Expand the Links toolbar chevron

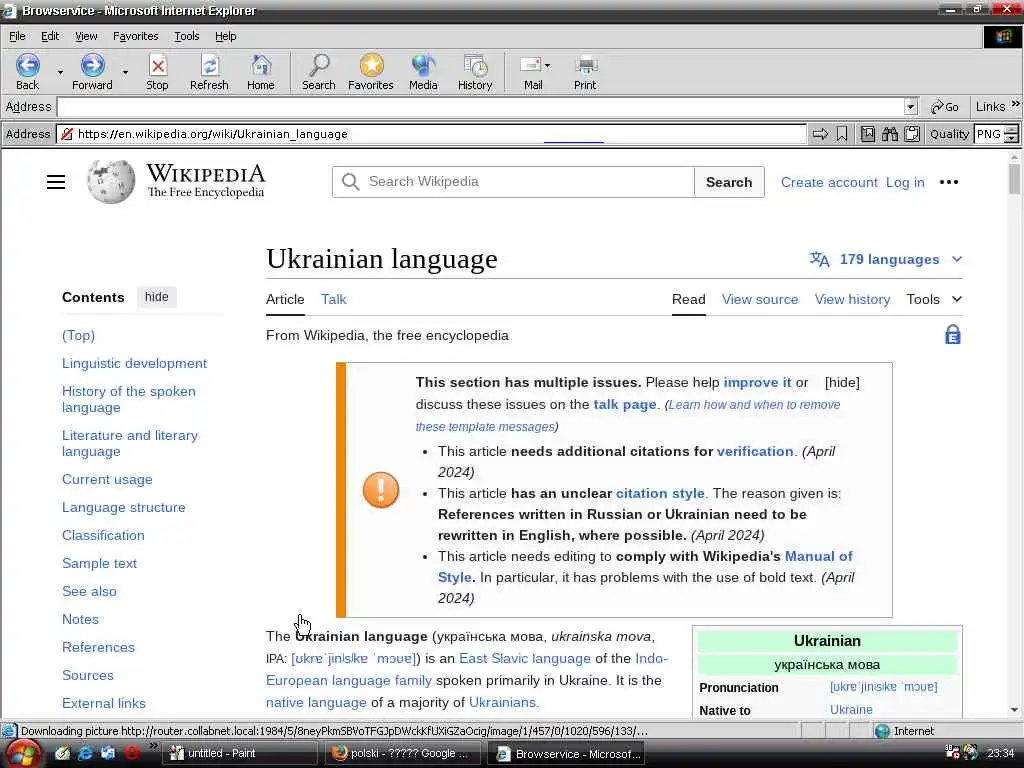1016,104
